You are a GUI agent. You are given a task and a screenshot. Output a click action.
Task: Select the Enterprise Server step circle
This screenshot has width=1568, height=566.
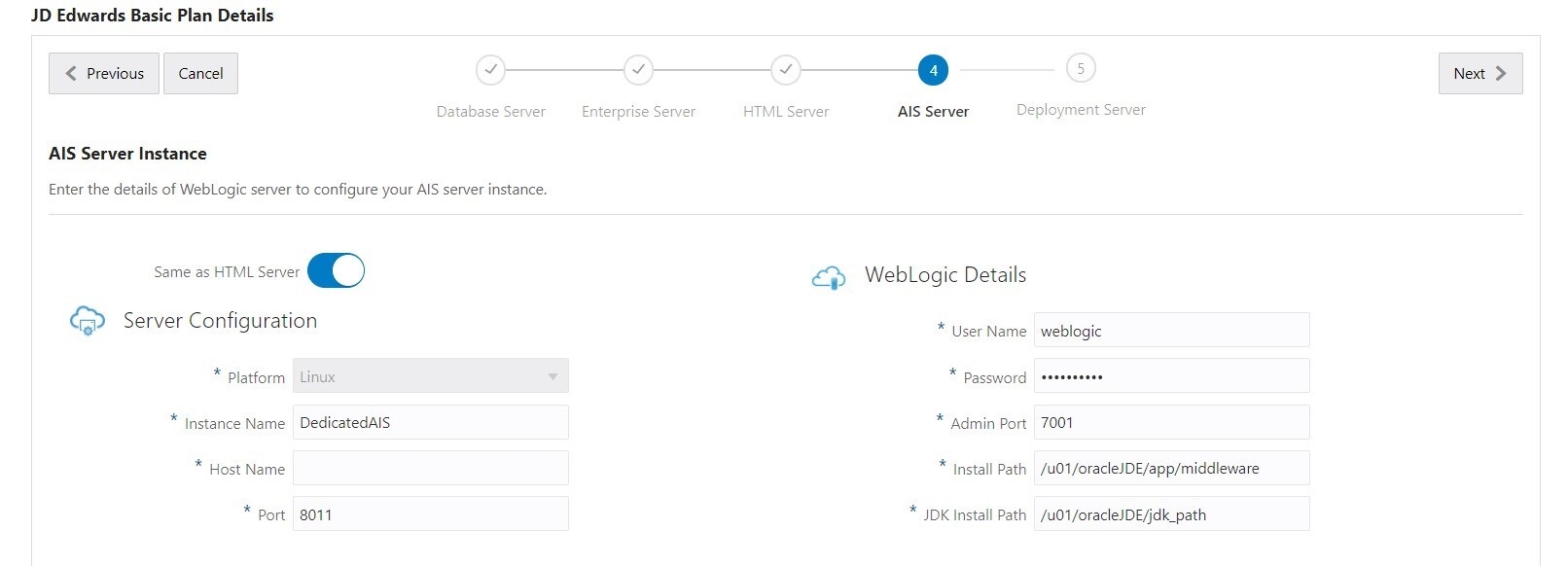point(638,70)
